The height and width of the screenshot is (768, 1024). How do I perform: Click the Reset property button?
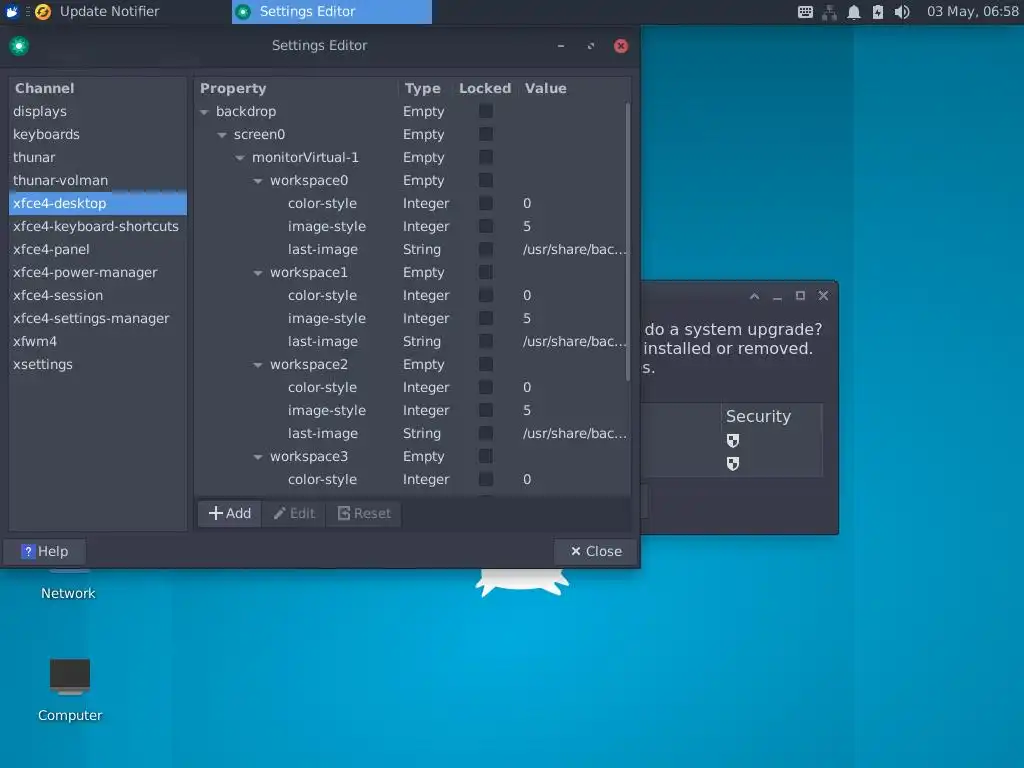point(364,513)
